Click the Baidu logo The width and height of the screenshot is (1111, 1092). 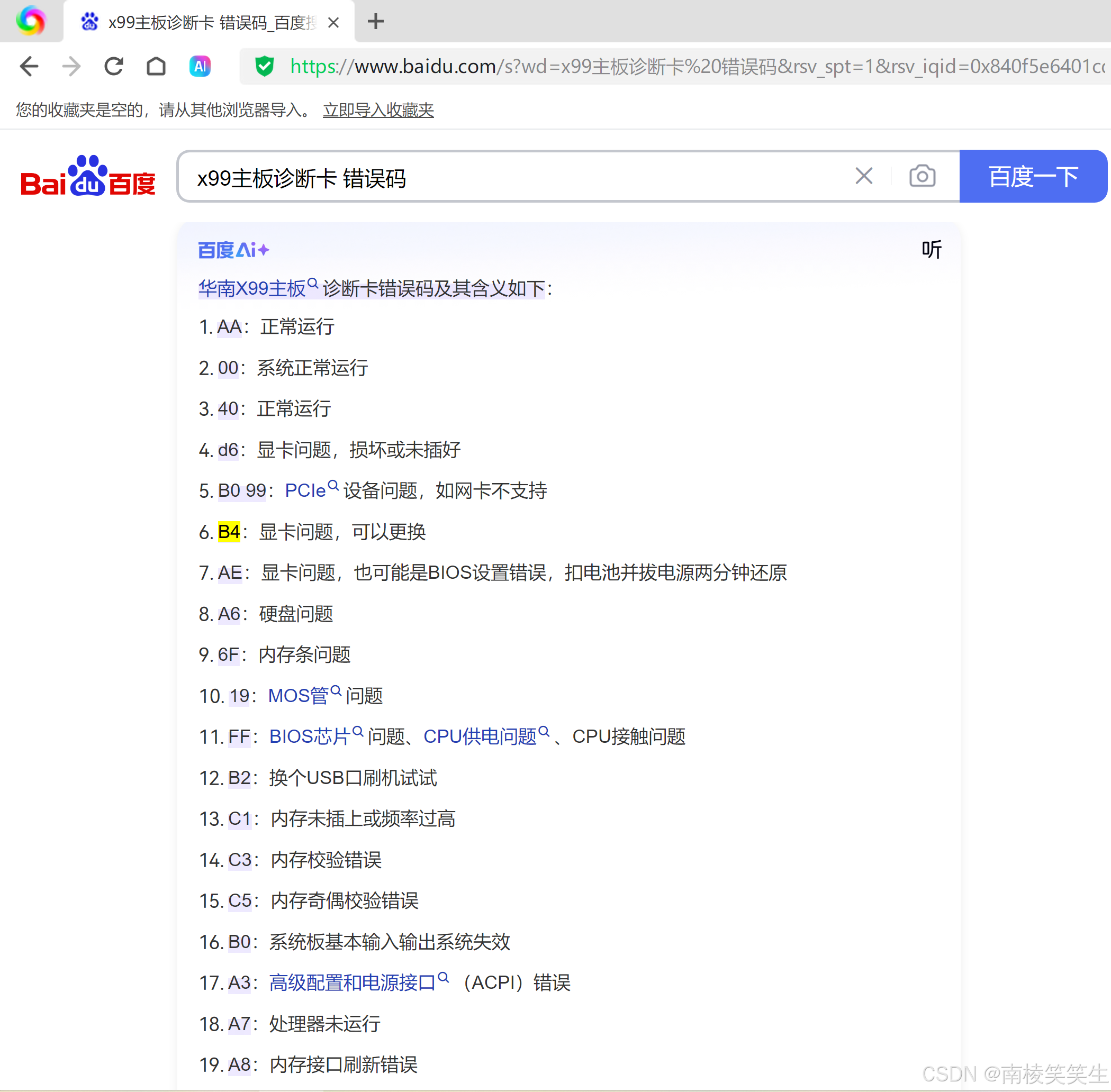(88, 177)
